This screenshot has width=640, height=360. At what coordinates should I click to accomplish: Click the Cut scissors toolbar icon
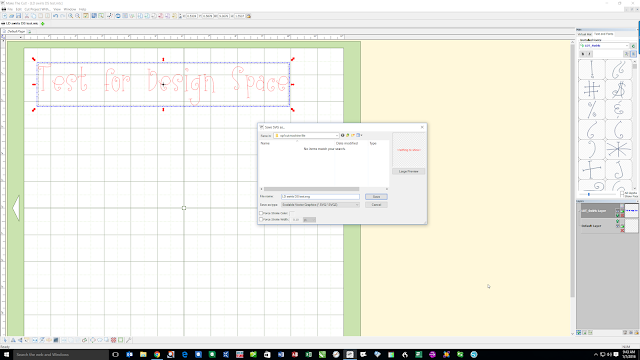[x=27, y=16]
